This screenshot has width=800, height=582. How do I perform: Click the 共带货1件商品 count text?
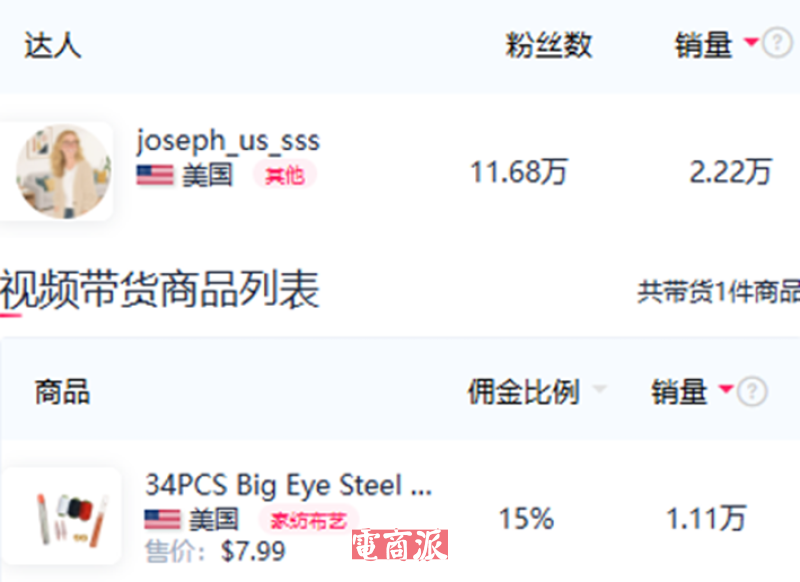point(718,292)
